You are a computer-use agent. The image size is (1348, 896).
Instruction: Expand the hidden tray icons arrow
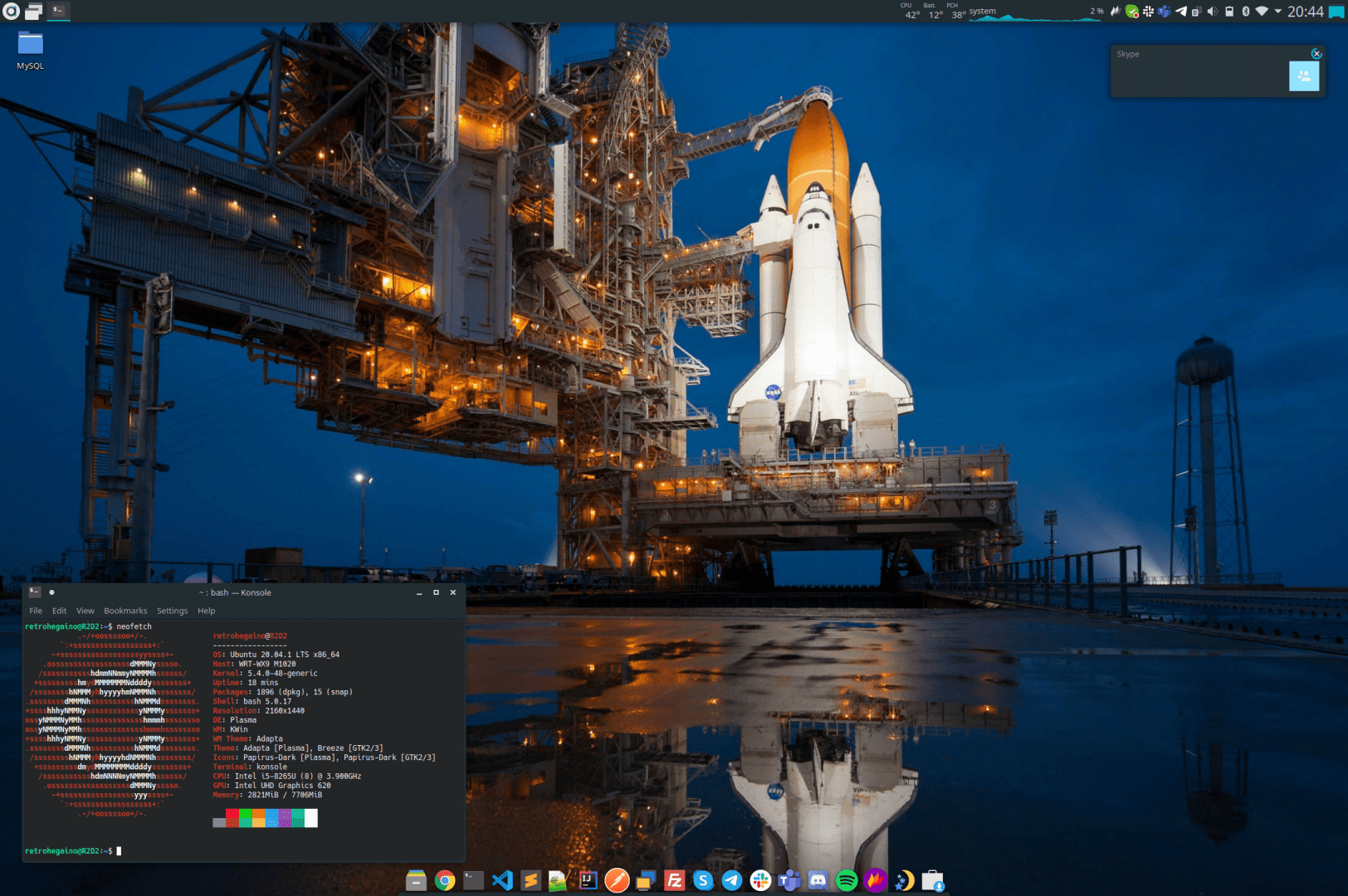1277,12
